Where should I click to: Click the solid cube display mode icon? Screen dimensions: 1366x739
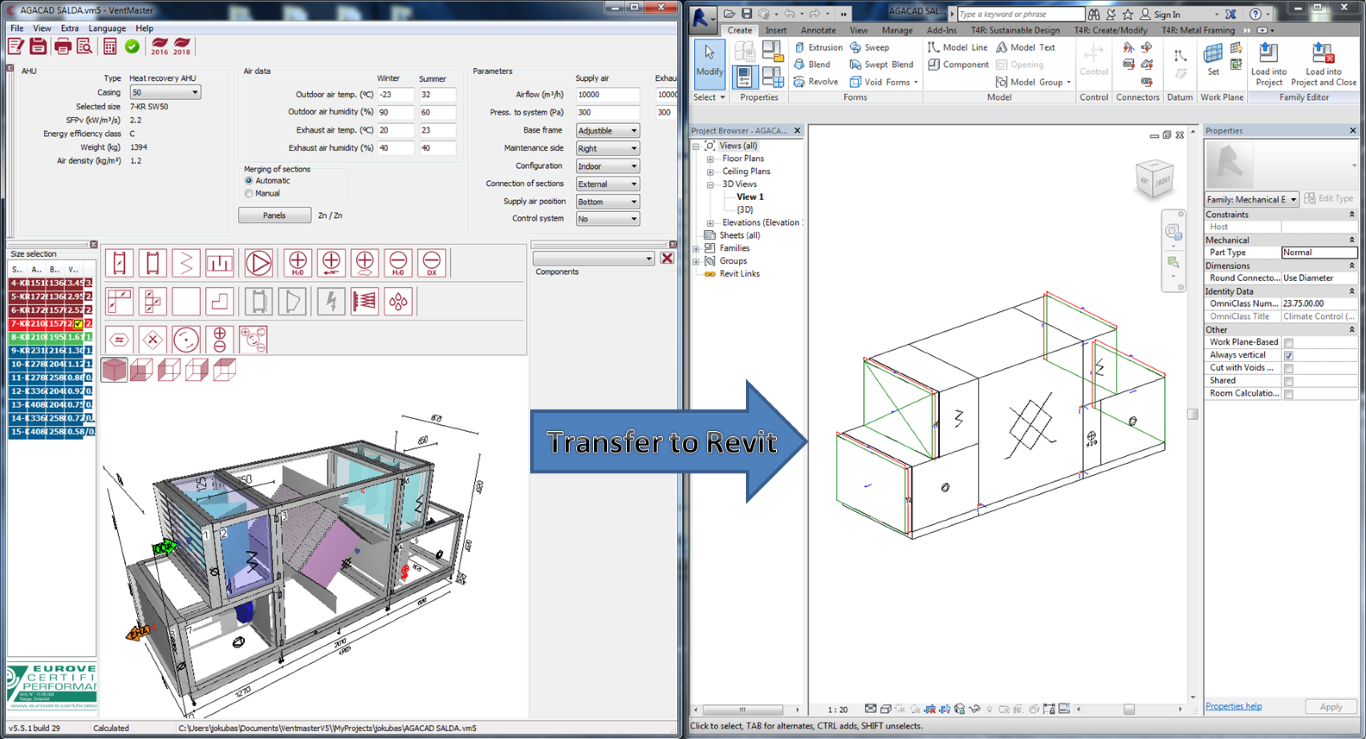click(x=113, y=369)
